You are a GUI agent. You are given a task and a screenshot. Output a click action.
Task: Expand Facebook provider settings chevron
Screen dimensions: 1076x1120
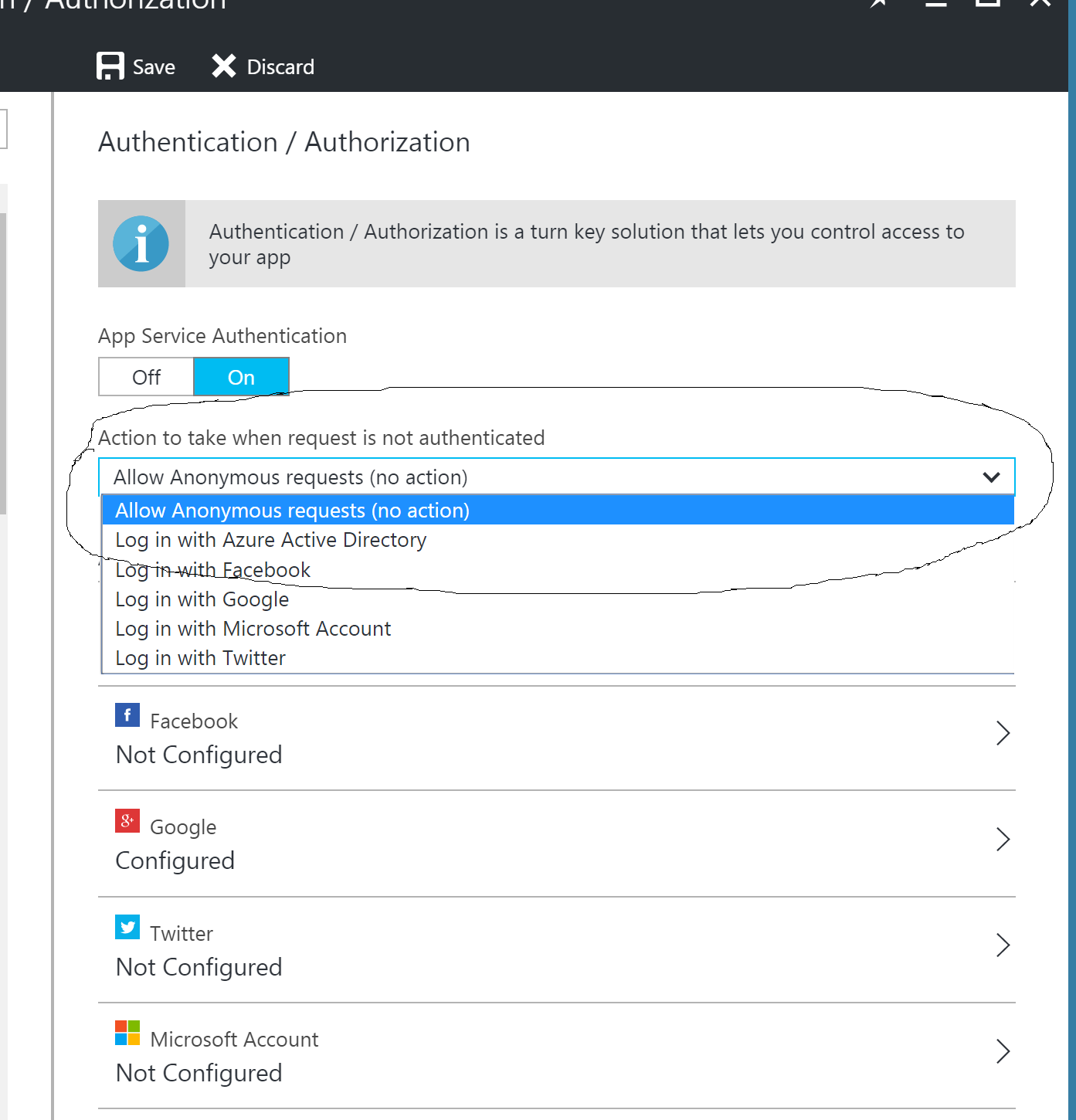pos(1003,733)
